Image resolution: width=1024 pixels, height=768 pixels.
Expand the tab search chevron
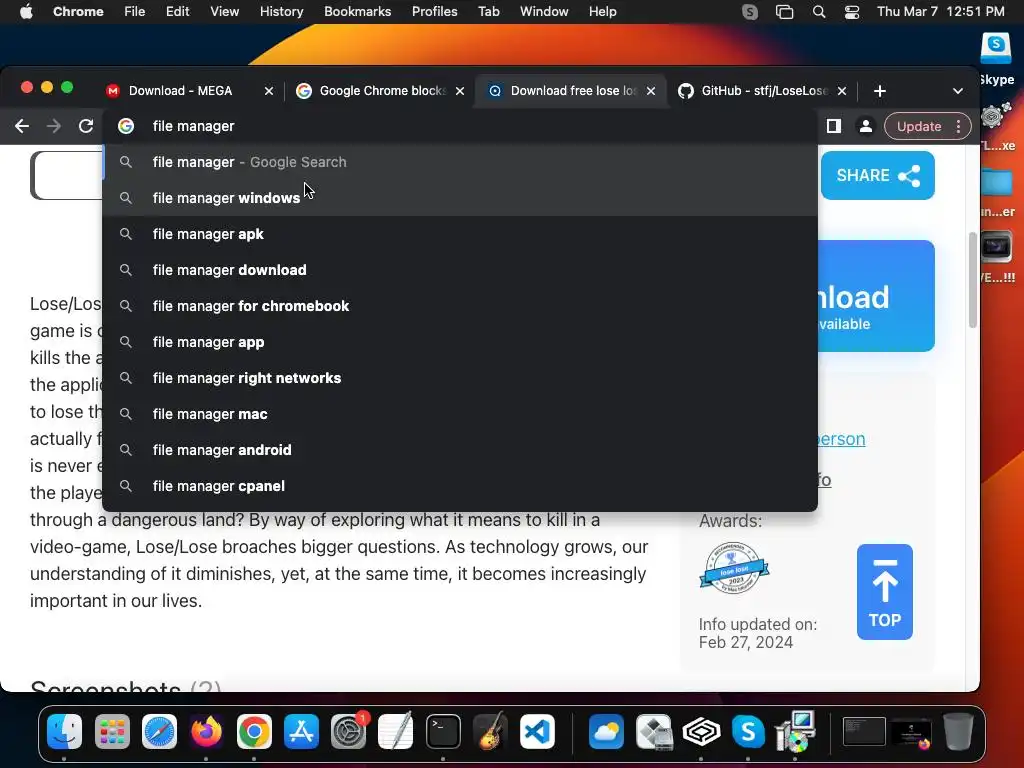[x=957, y=91]
